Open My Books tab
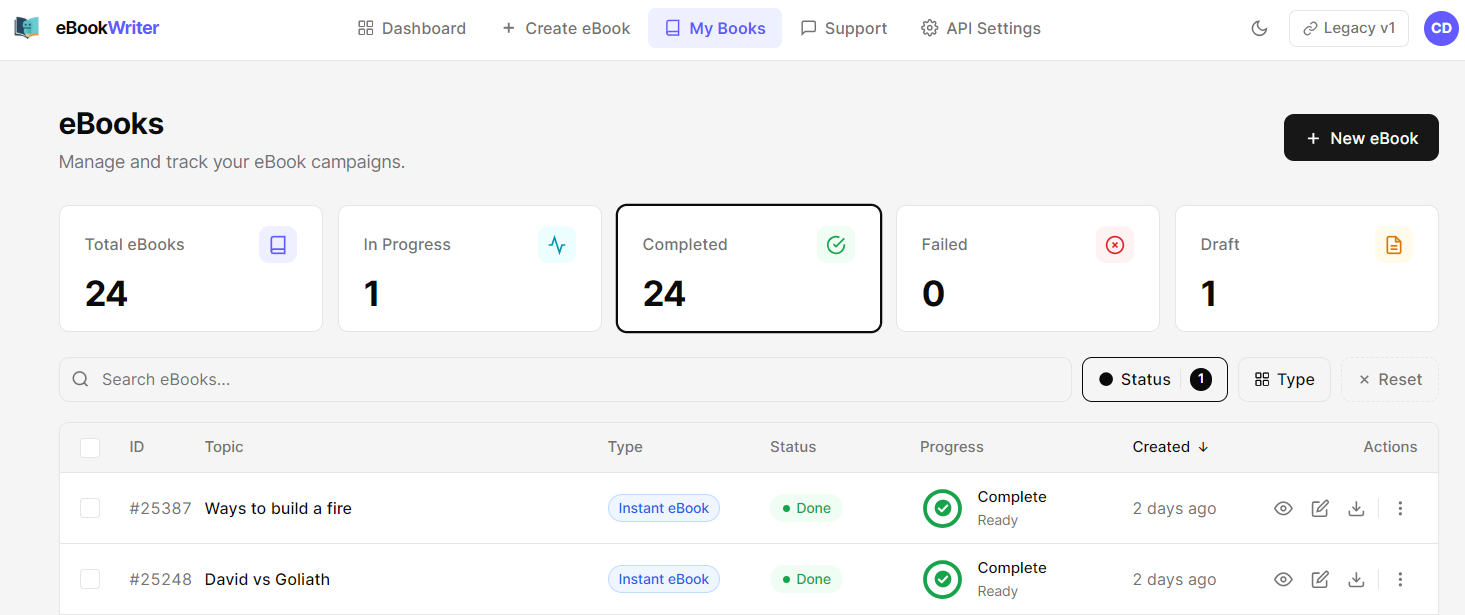1465x615 pixels. click(x=715, y=28)
